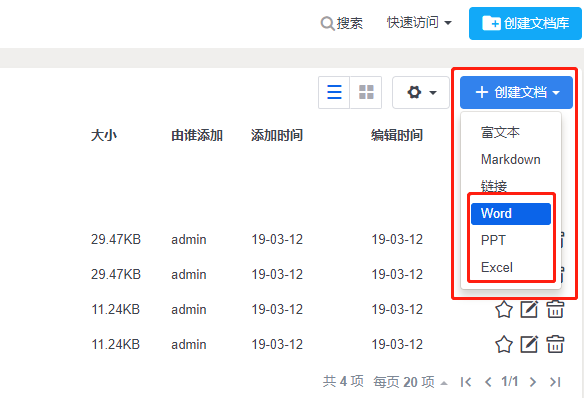The width and height of the screenshot is (584, 398).
Task: Click admin in the last row
Action: coord(189,344)
